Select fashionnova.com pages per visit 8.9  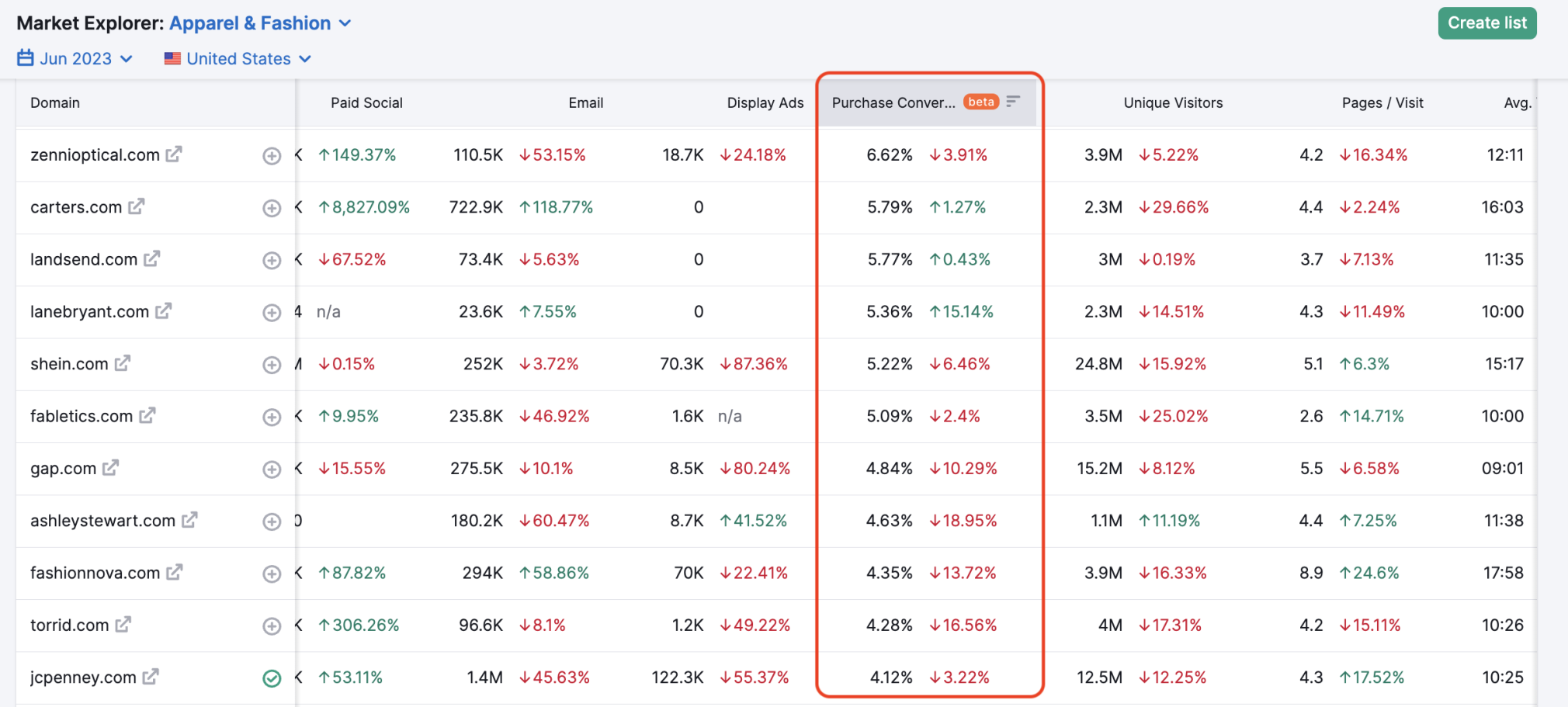pos(1311,573)
